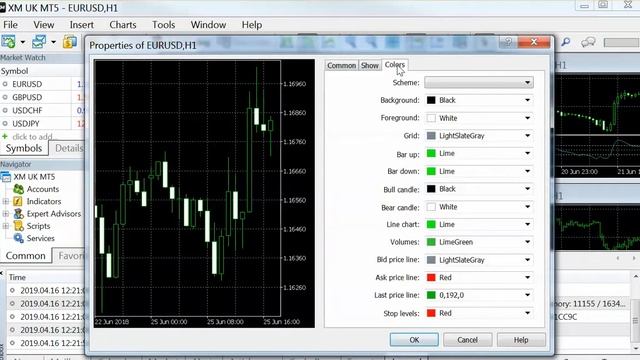
Task: Expand the Expert Advisors tree node
Action: [x=6, y=213]
